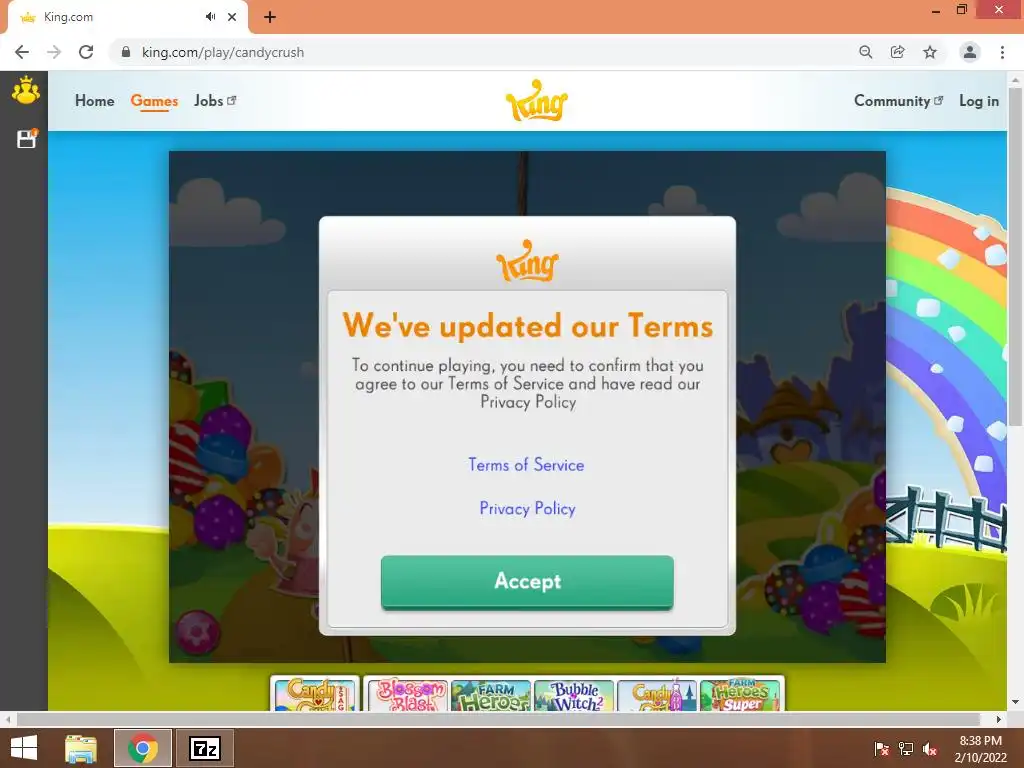Open the Action Center flag tray icon
This screenshot has width=1024, height=768.
(882, 748)
